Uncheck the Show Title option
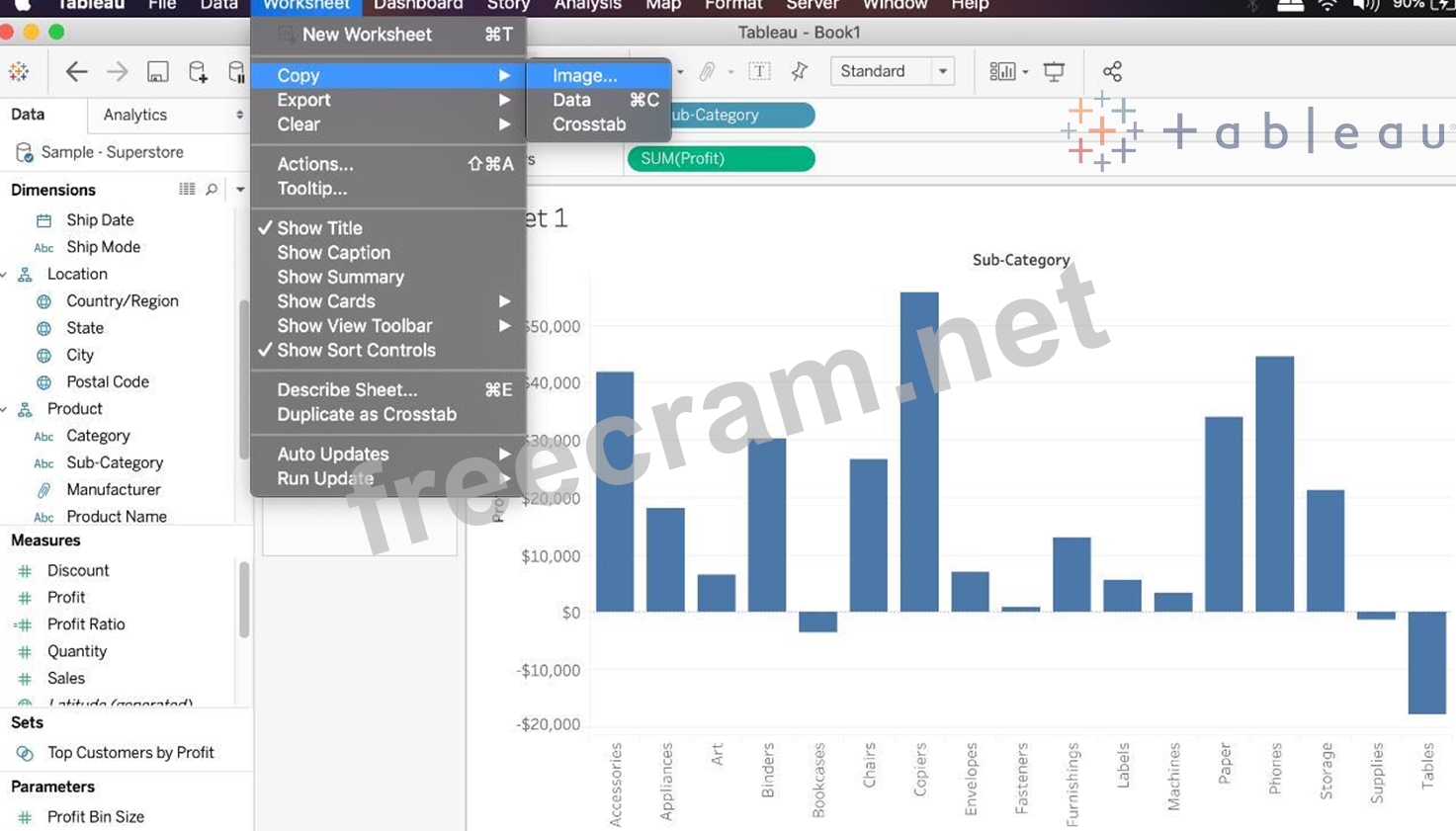 [319, 228]
